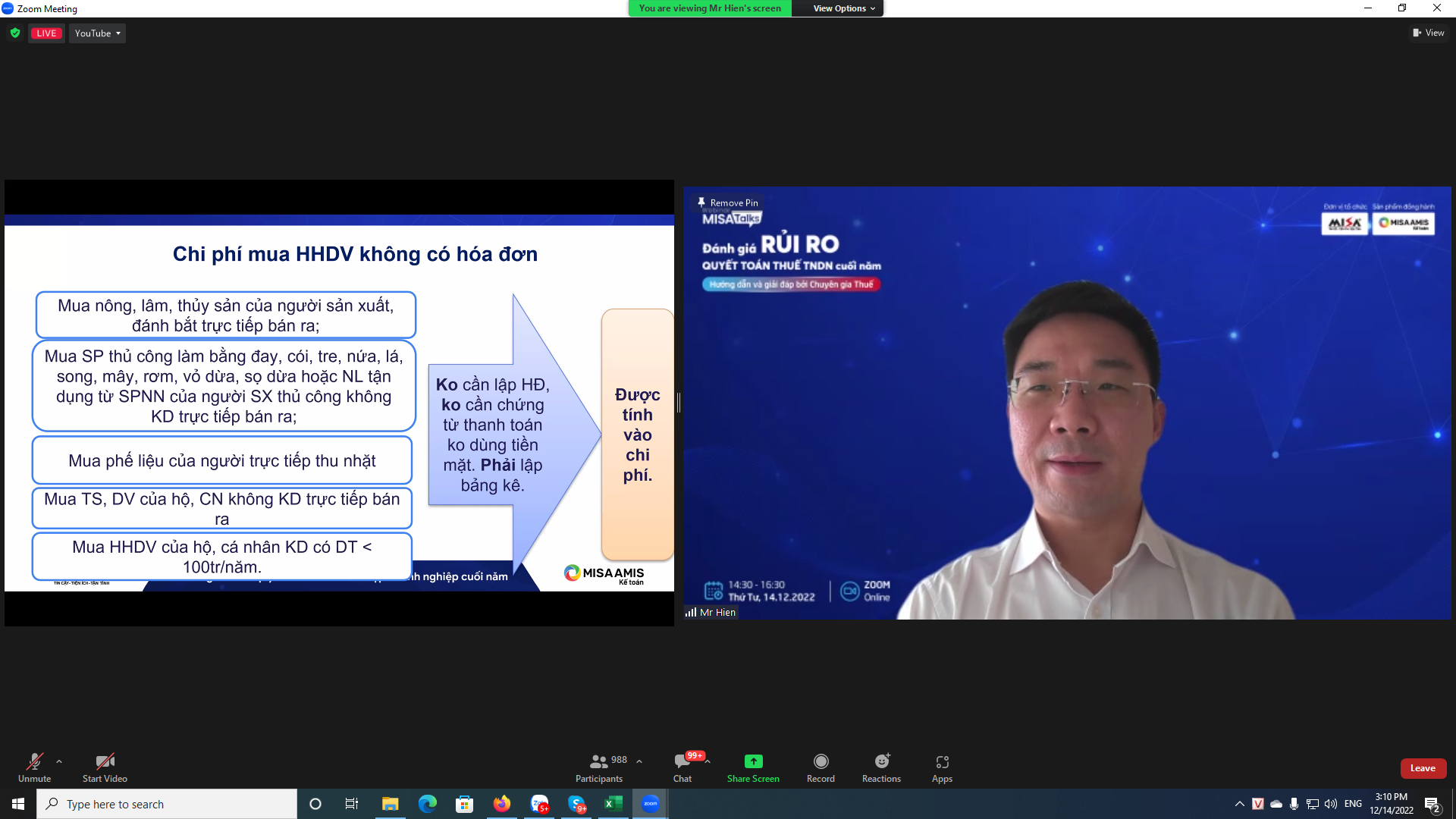Expand the participants options caret
The width and height of the screenshot is (1456, 819).
coord(639,761)
